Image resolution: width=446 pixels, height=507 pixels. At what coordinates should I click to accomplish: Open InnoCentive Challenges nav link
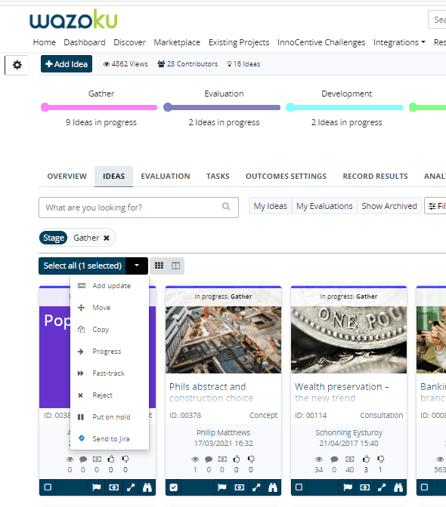click(321, 42)
